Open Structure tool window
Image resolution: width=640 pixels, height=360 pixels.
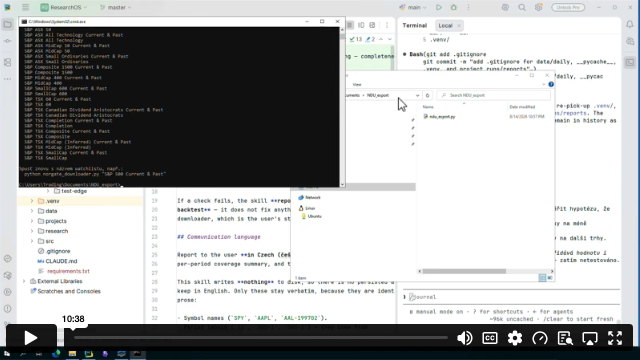tap(8, 62)
